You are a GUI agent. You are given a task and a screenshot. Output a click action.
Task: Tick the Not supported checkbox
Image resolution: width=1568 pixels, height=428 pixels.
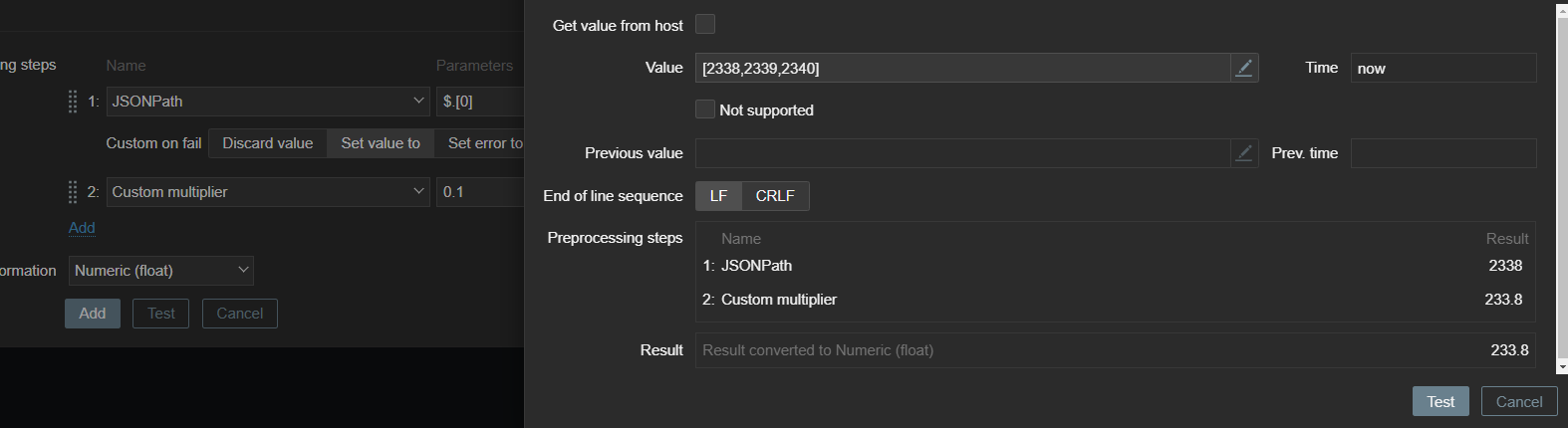705,109
